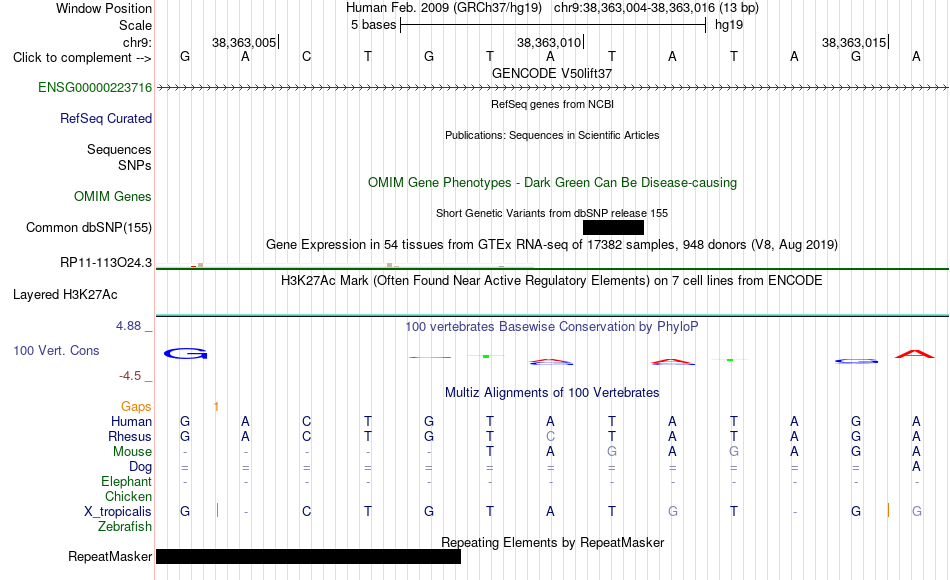The image size is (950, 580).
Task: Click the red A PhyloP logo at right end
Action: click(x=915, y=354)
